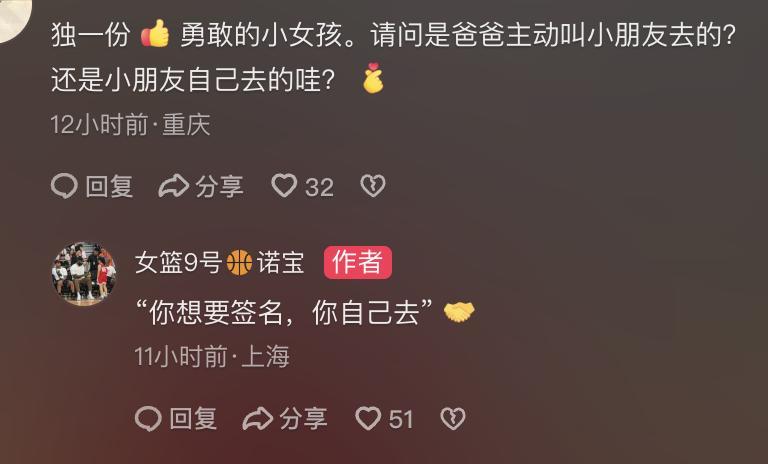Tap 回复 text under the author's reply
This screenshot has height=464, width=768.
pos(193,419)
